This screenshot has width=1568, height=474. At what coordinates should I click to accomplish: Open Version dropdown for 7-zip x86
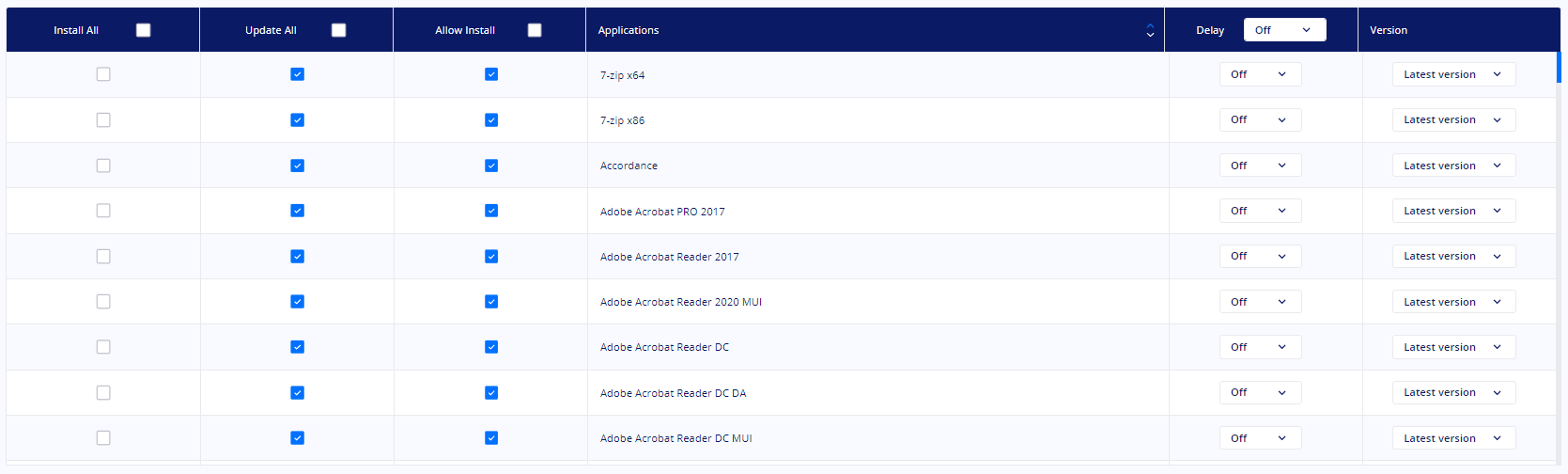[1453, 119]
